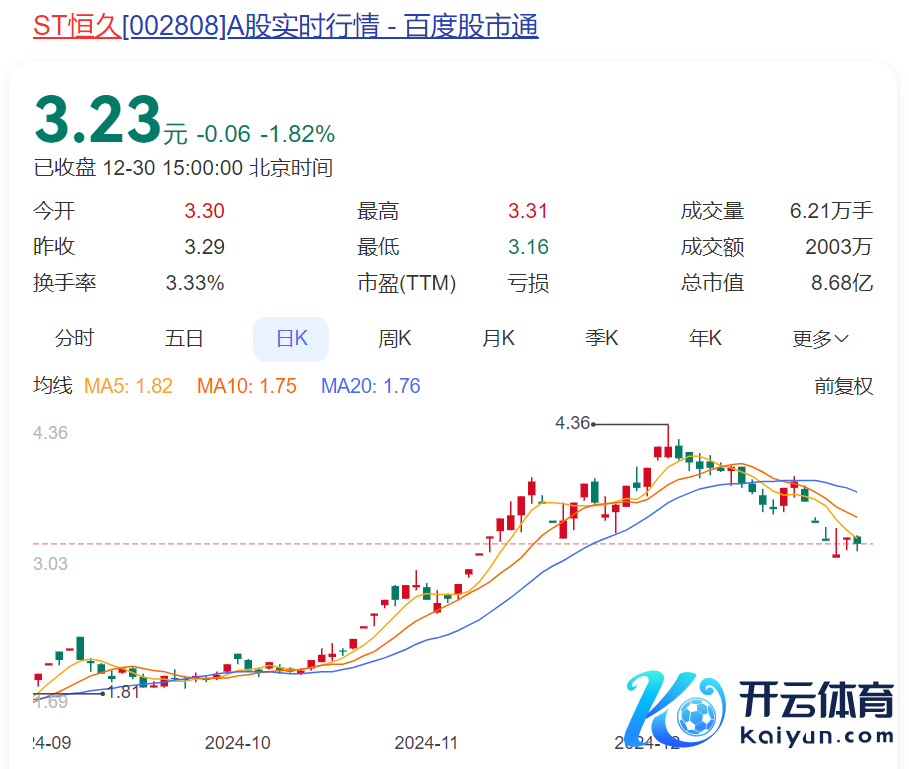
Task: Switch to the 分时 chart tab
Action: 74,339
